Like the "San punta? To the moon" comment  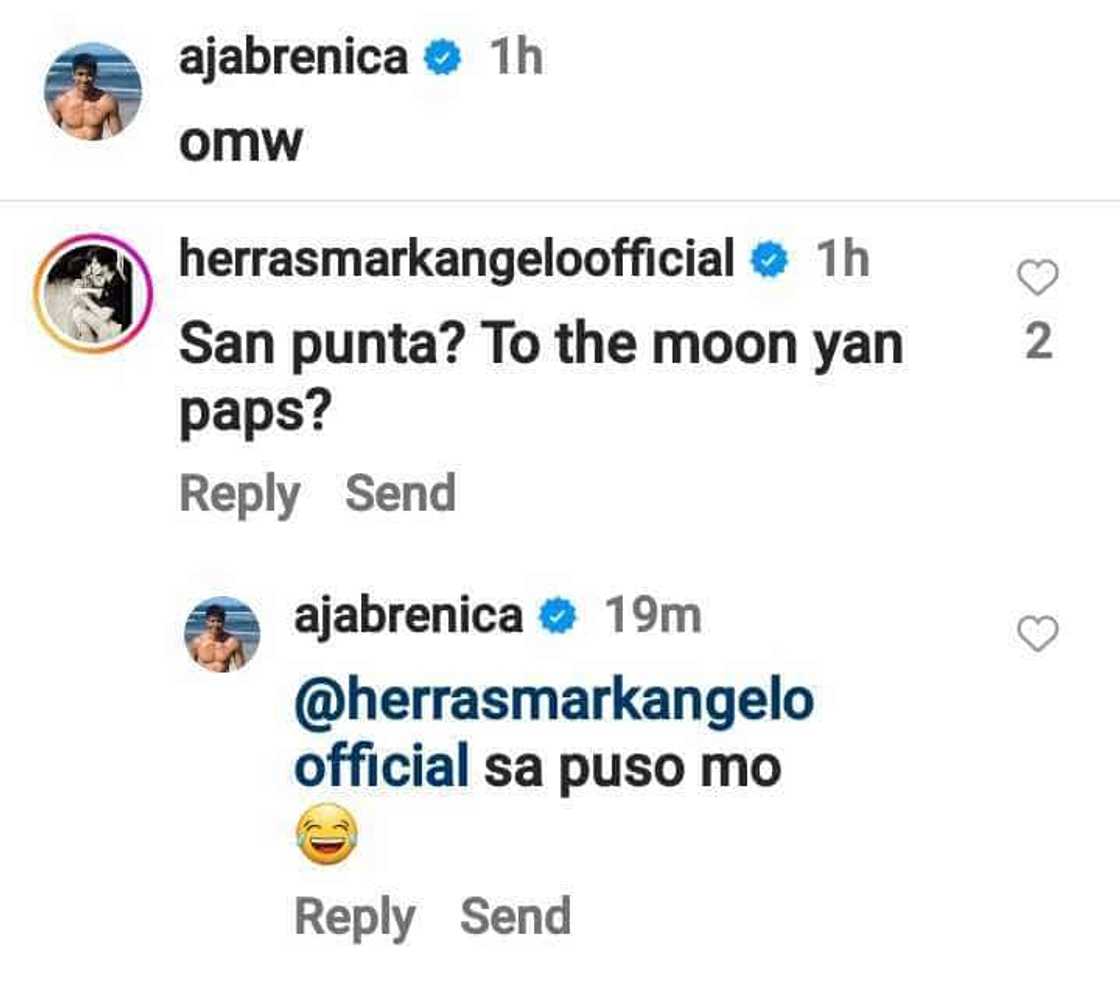[1037, 277]
